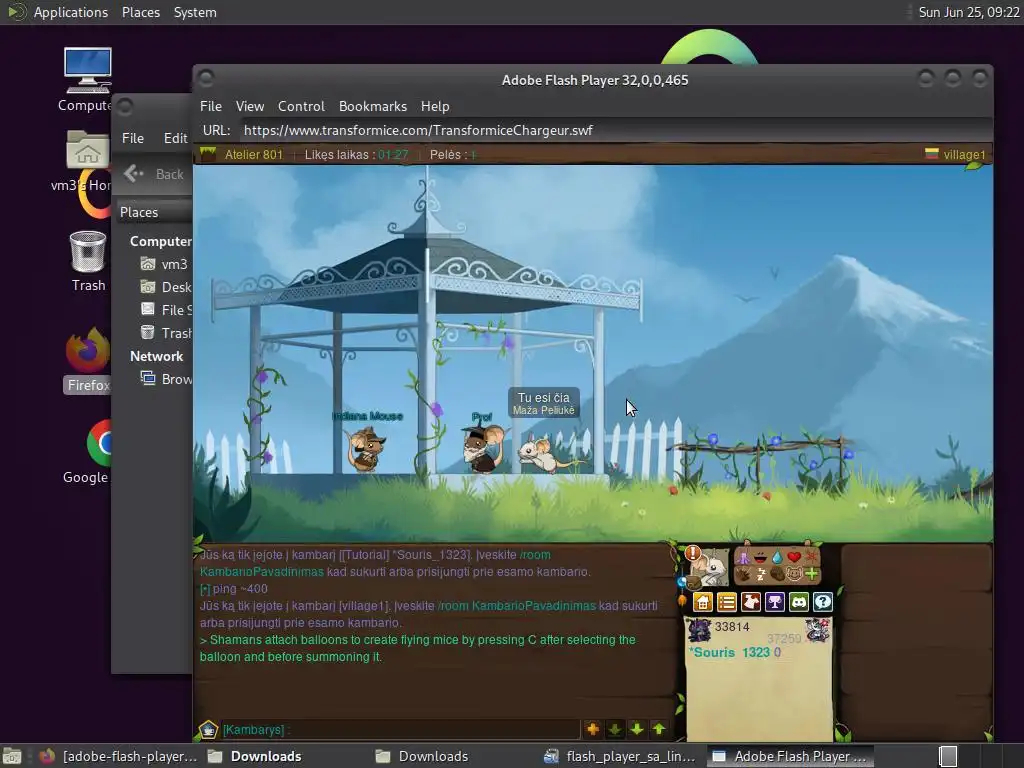1024x768 pixels.
Task: Click the Prof mouse character
Action: coord(482,447)
